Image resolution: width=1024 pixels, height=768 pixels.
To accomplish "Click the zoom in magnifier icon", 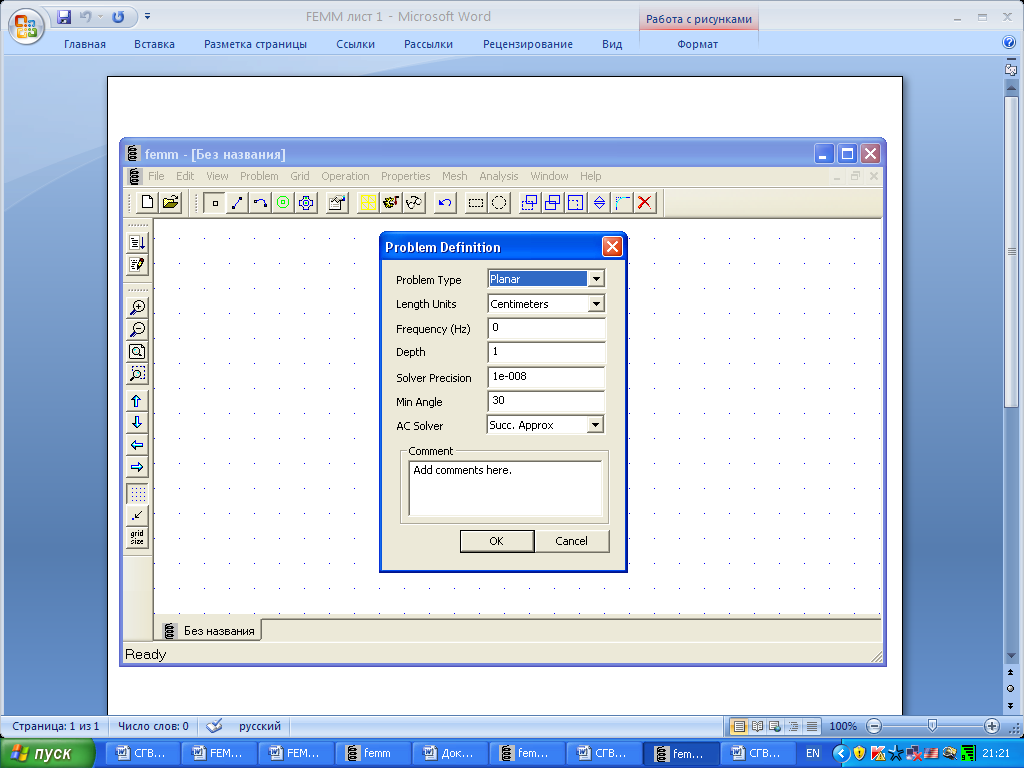I will 137,307.
